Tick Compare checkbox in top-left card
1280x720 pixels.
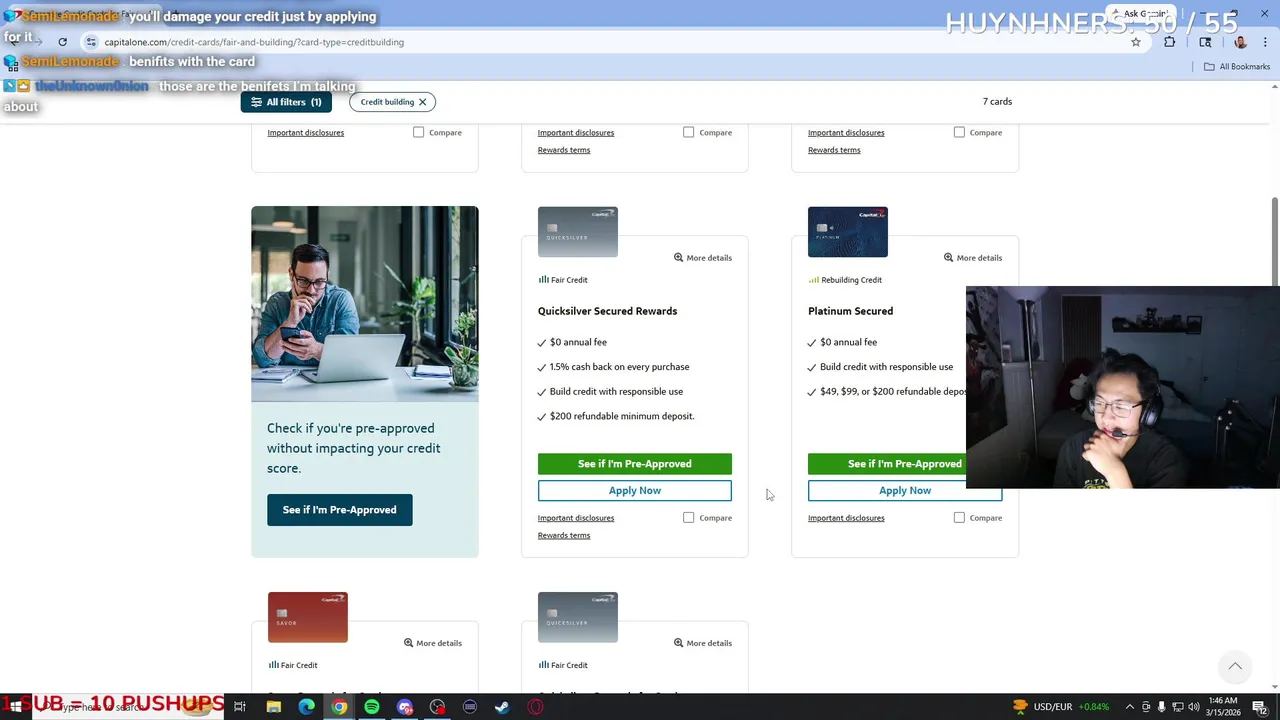(419, 132)
